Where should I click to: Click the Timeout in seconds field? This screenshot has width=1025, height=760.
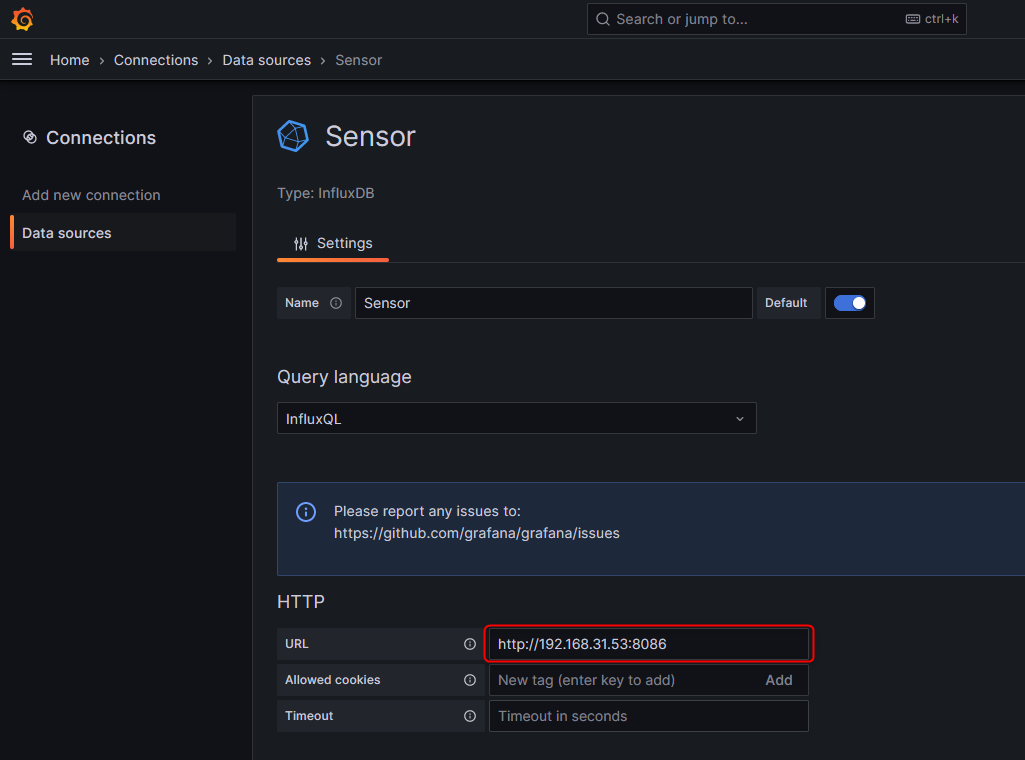648,716
